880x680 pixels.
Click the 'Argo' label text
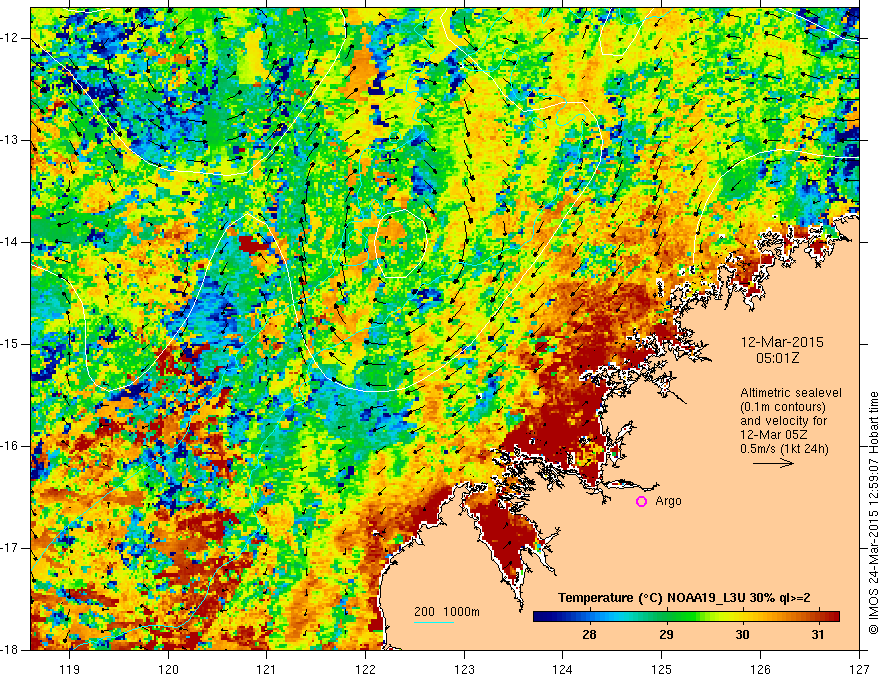(x=668, y=501)
